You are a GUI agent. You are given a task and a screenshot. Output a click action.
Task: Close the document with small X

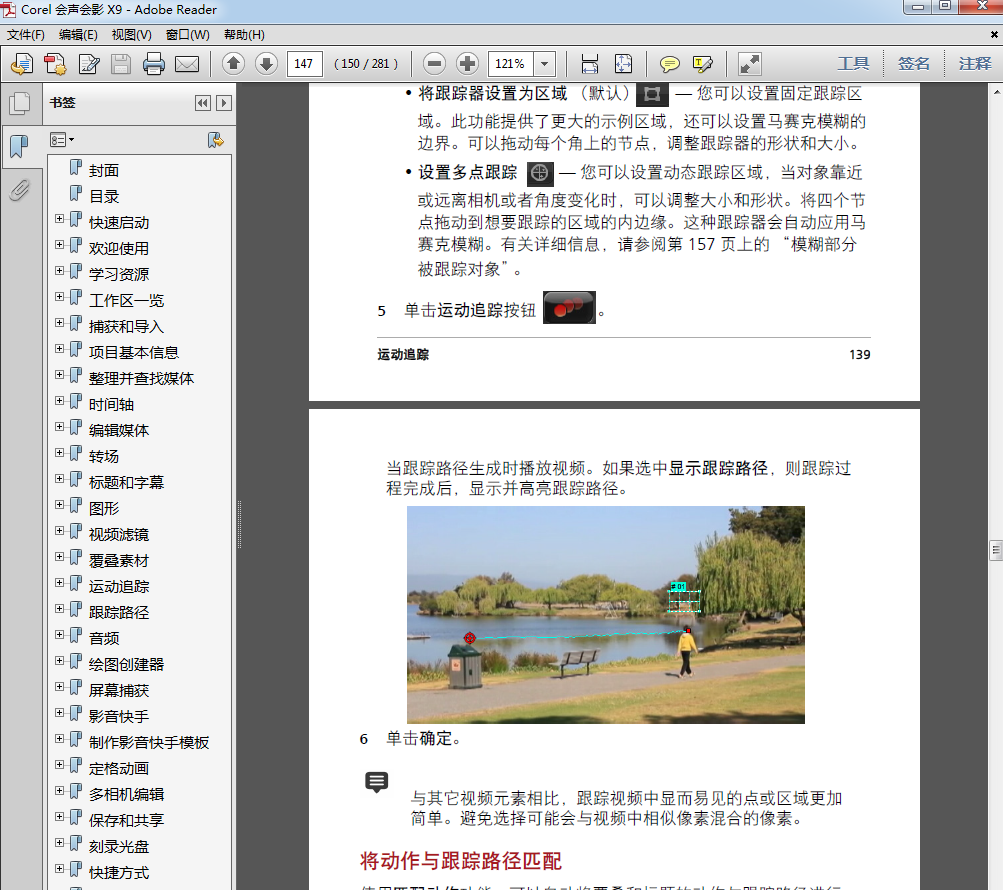(x=994, y=35)
